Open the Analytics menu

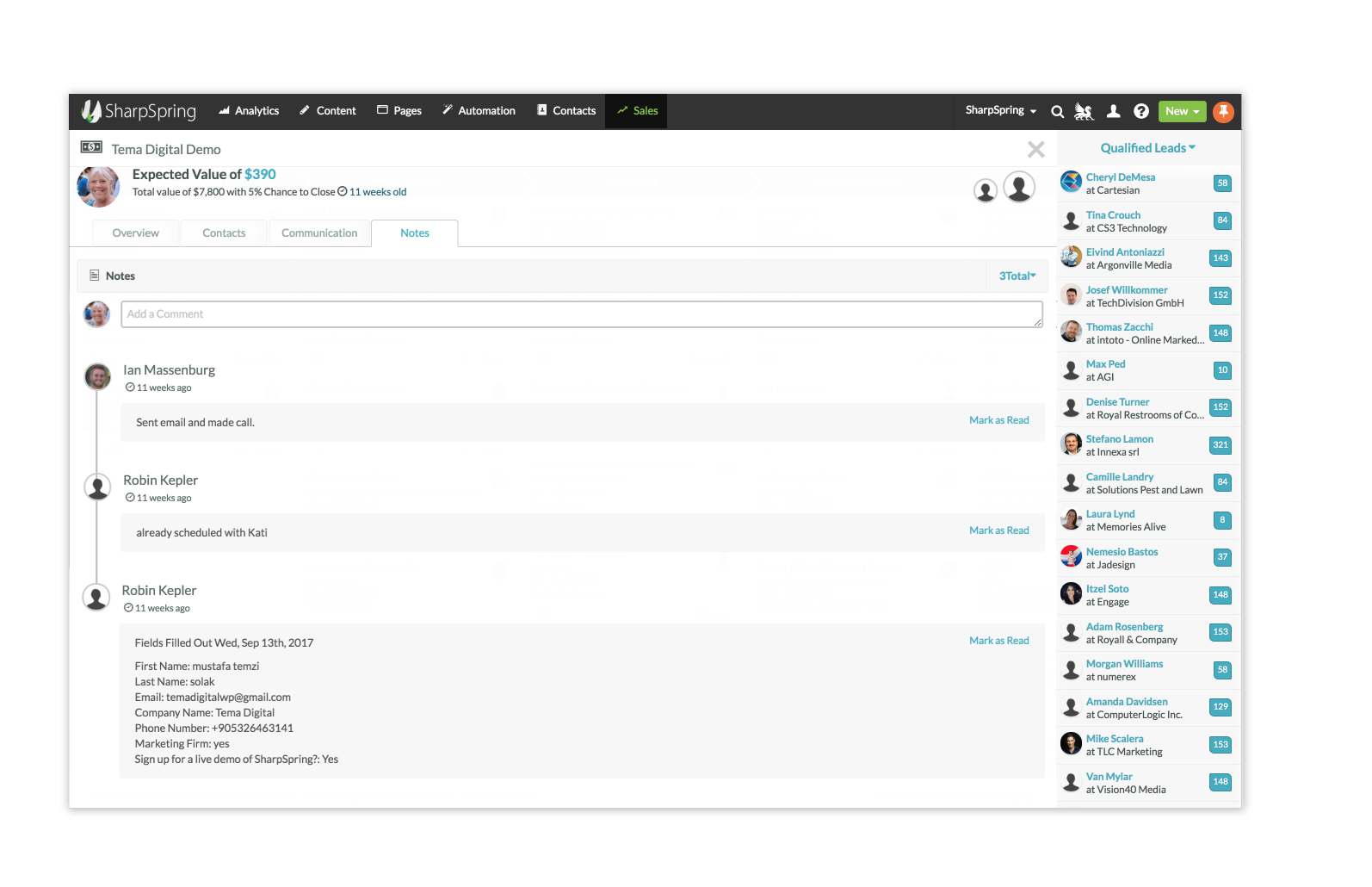click(x=249, y=111)
